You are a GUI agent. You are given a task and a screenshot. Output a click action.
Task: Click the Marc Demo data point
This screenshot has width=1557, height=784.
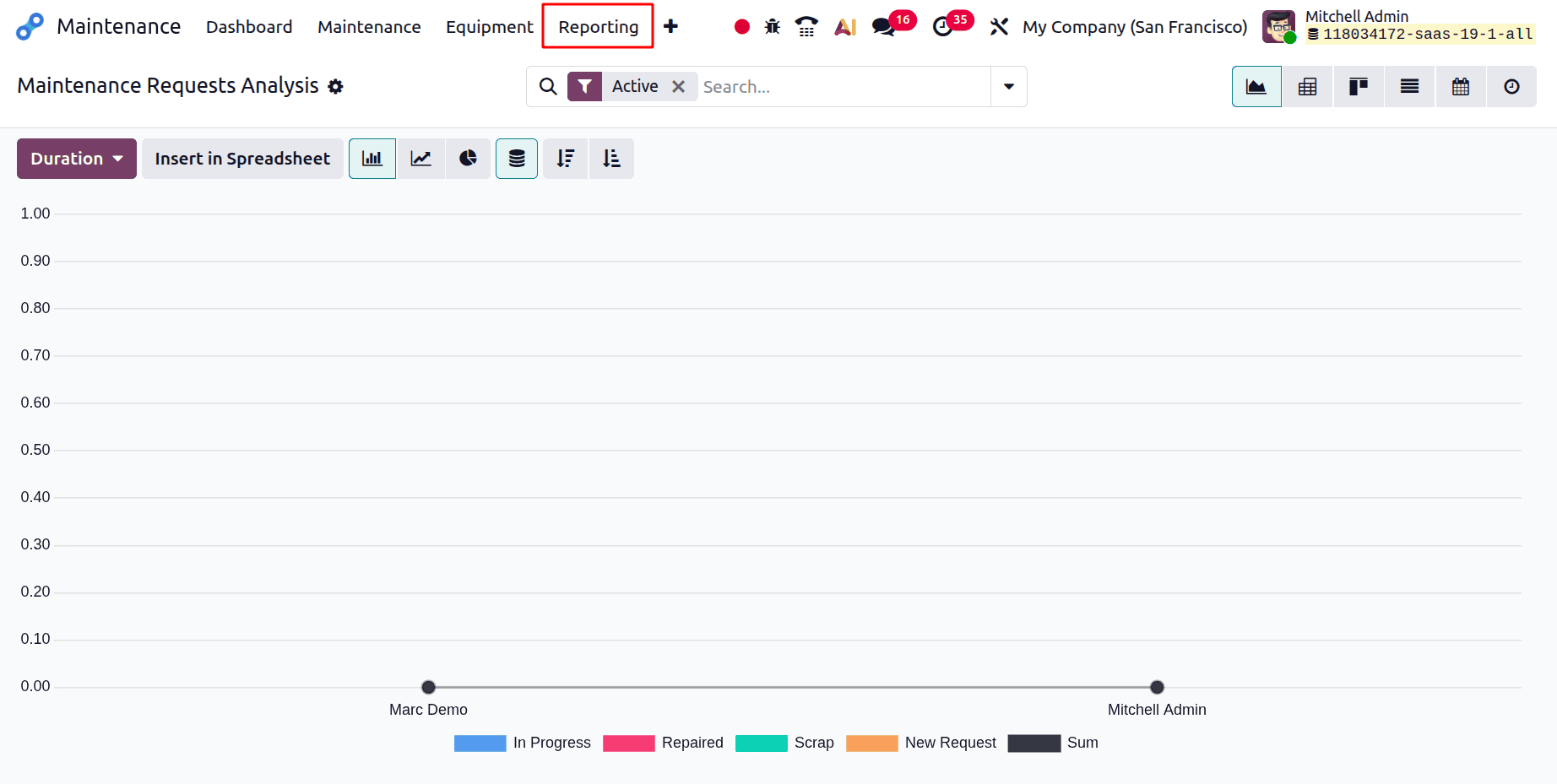tap(429, 687)
